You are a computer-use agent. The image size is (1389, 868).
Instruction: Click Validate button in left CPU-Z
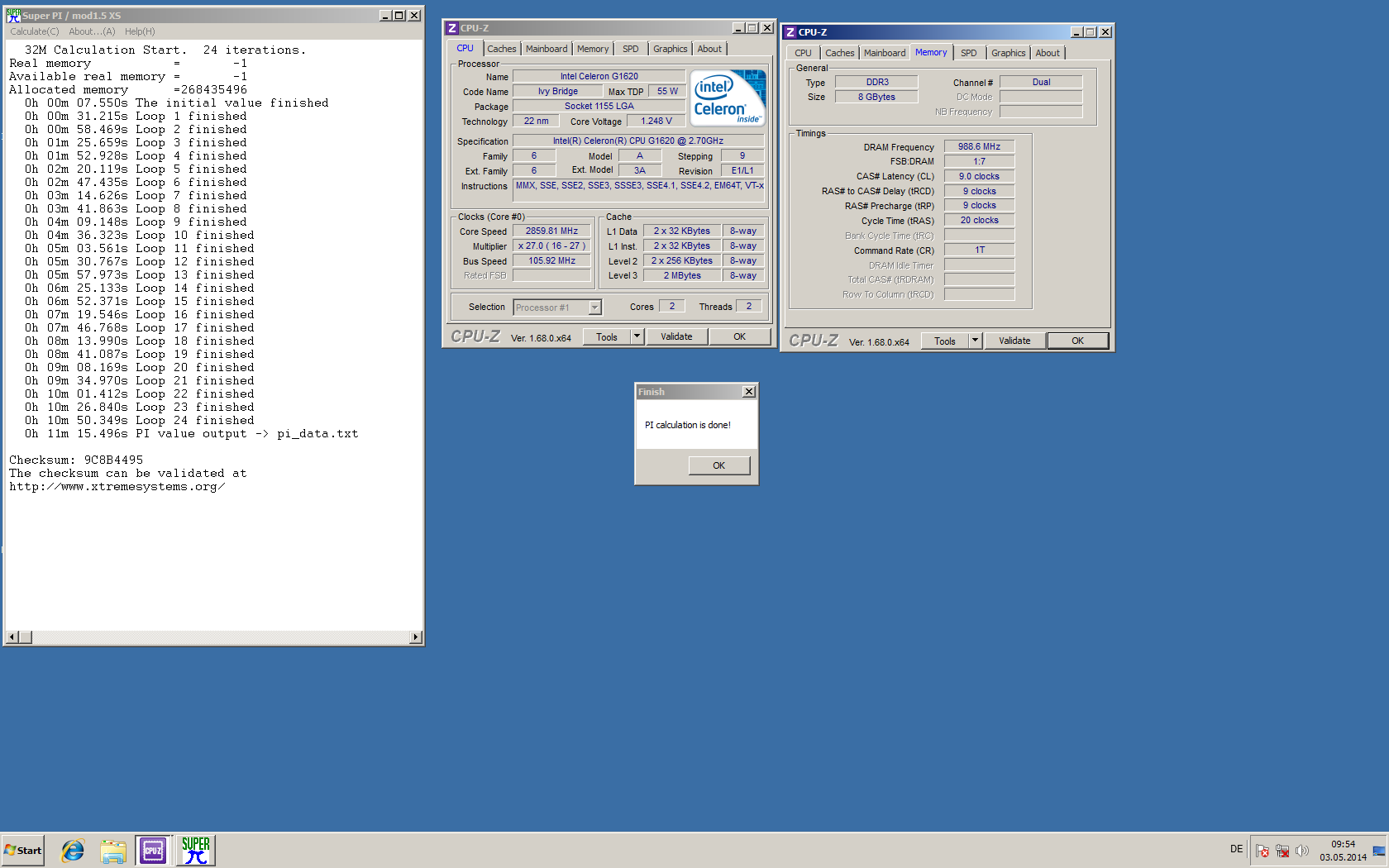coord(676,336)
